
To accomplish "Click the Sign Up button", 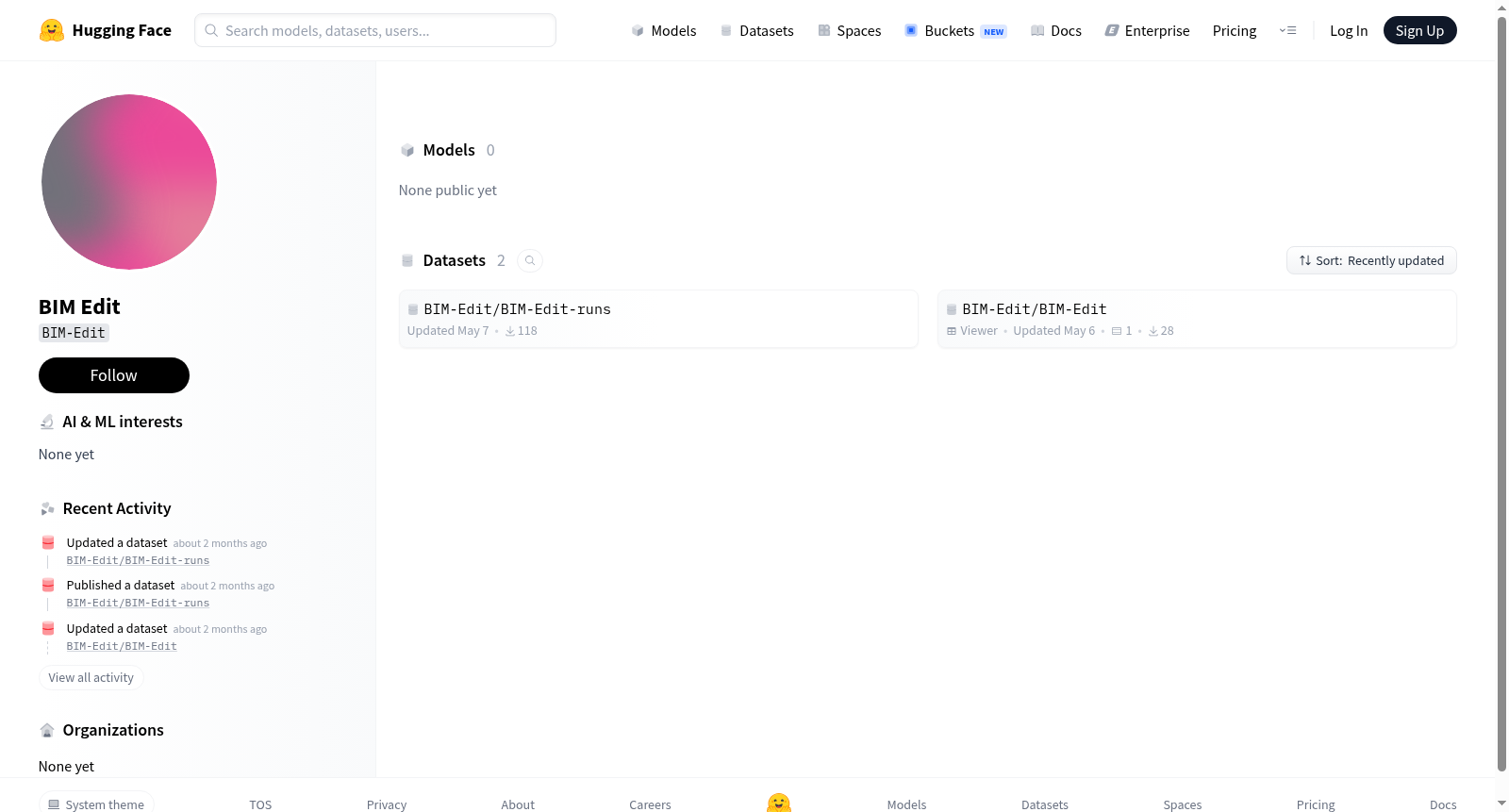I will (1420, 31).
